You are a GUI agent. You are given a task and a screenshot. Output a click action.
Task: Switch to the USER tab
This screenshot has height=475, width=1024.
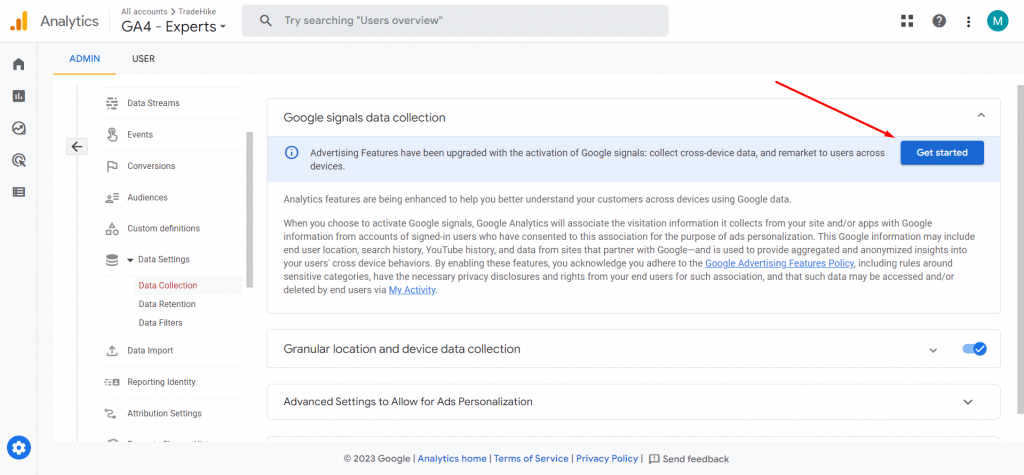[144, 59]
